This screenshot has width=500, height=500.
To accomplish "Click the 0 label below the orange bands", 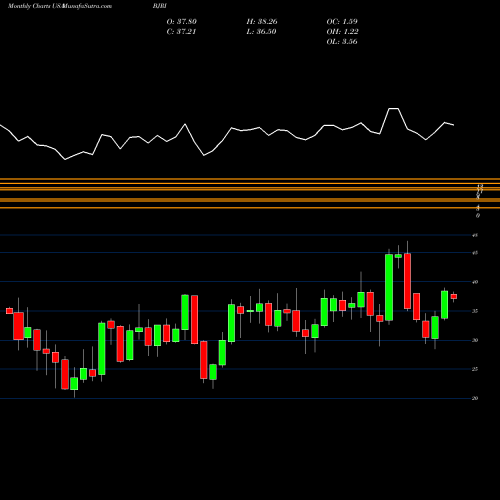I will [478, 216].
